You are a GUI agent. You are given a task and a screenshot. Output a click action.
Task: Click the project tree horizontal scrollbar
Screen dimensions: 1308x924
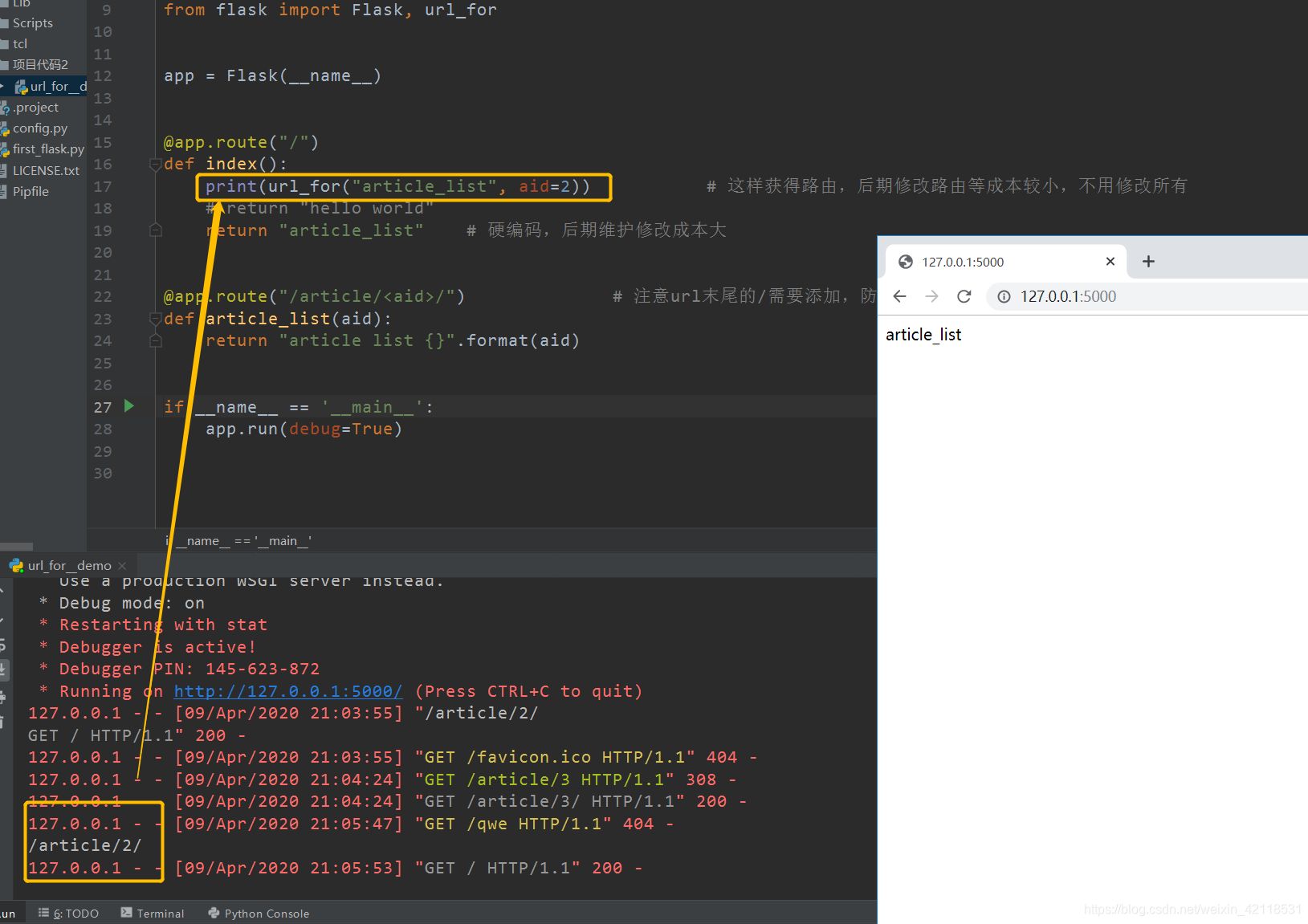[17, 547]
